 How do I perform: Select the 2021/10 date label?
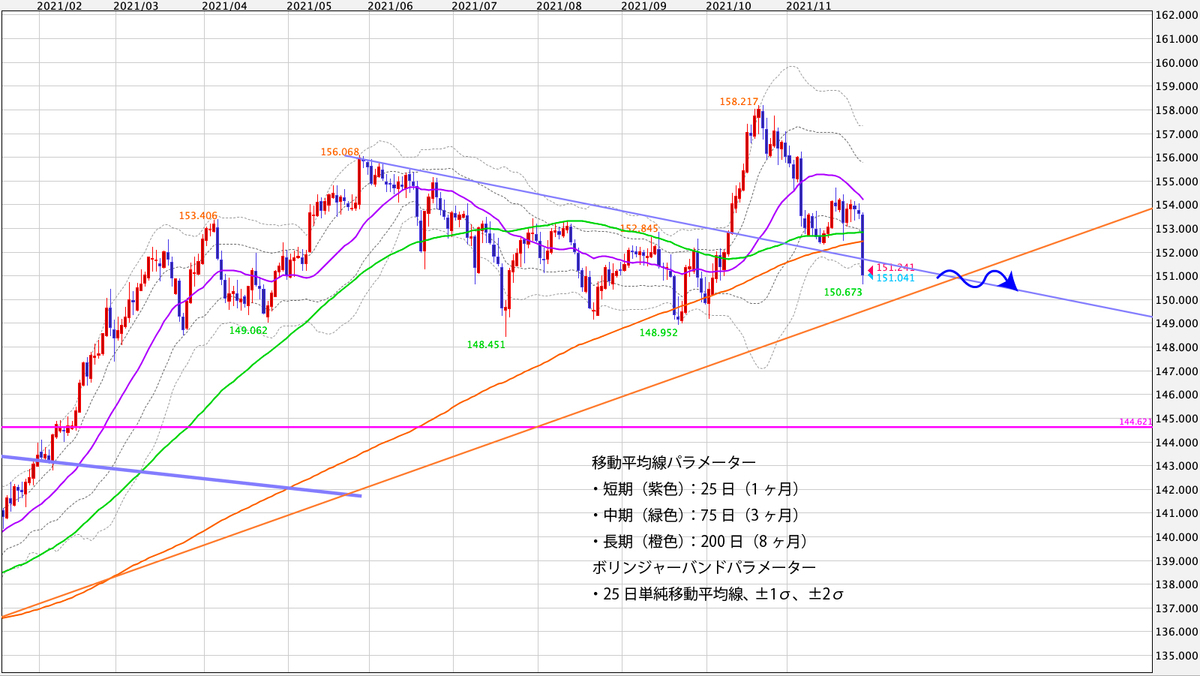point(727,6)
